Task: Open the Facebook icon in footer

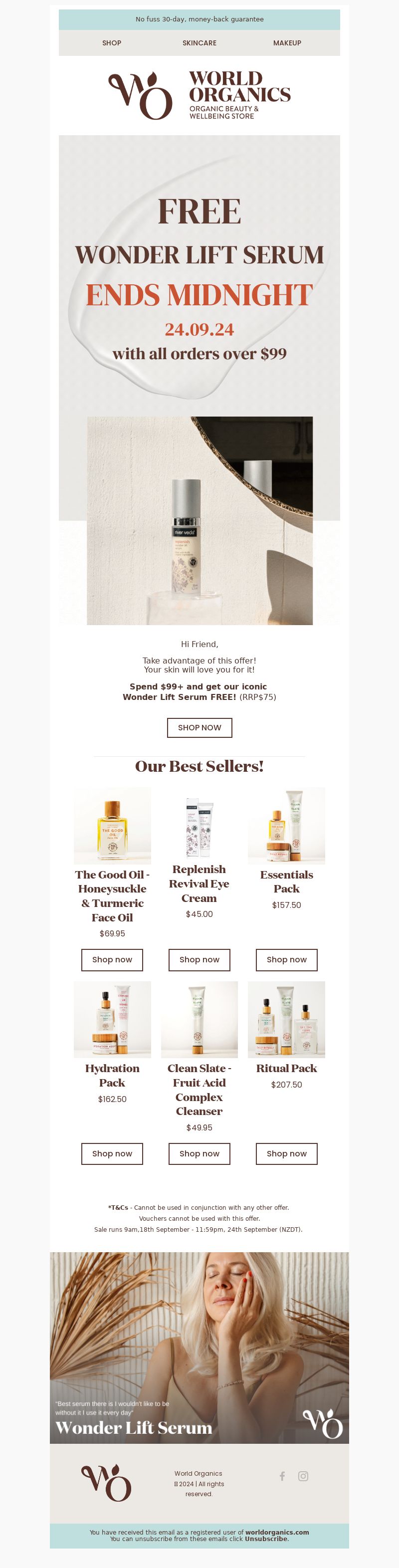Action: click(x=282, y=1476)
